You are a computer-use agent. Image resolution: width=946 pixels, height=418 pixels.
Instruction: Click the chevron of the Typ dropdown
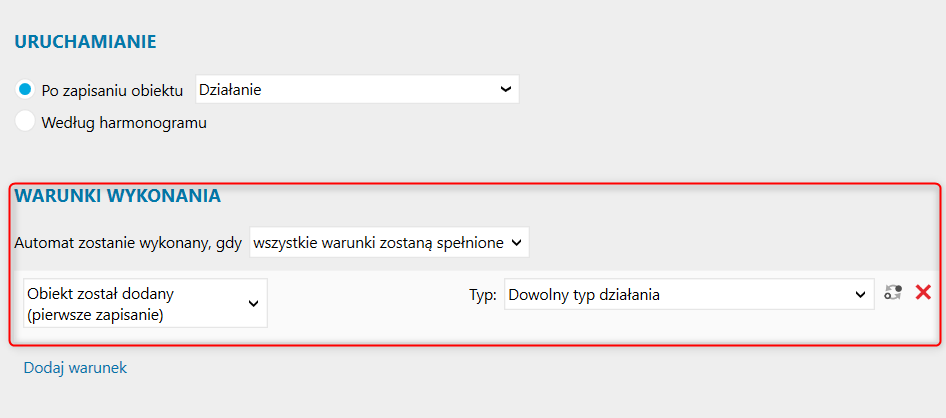pos(861,295)
